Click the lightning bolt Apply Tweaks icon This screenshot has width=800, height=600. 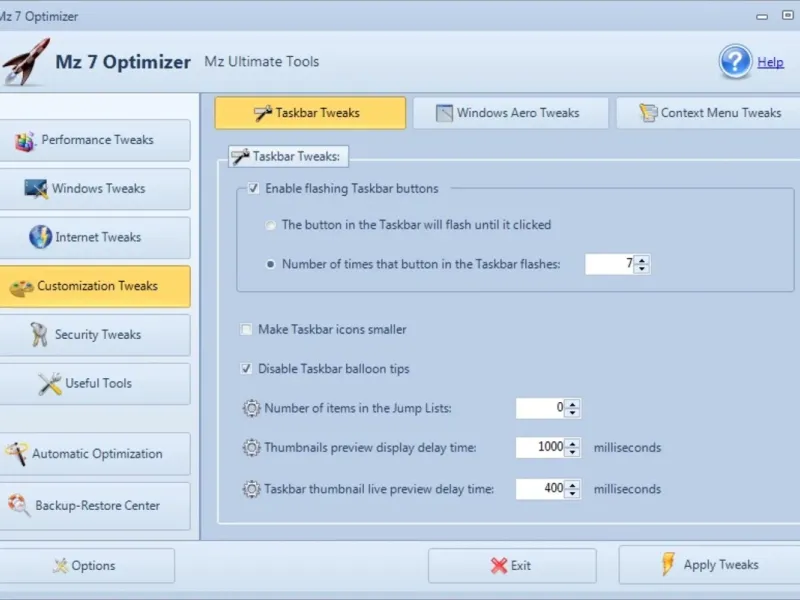[x=668, y=564]
